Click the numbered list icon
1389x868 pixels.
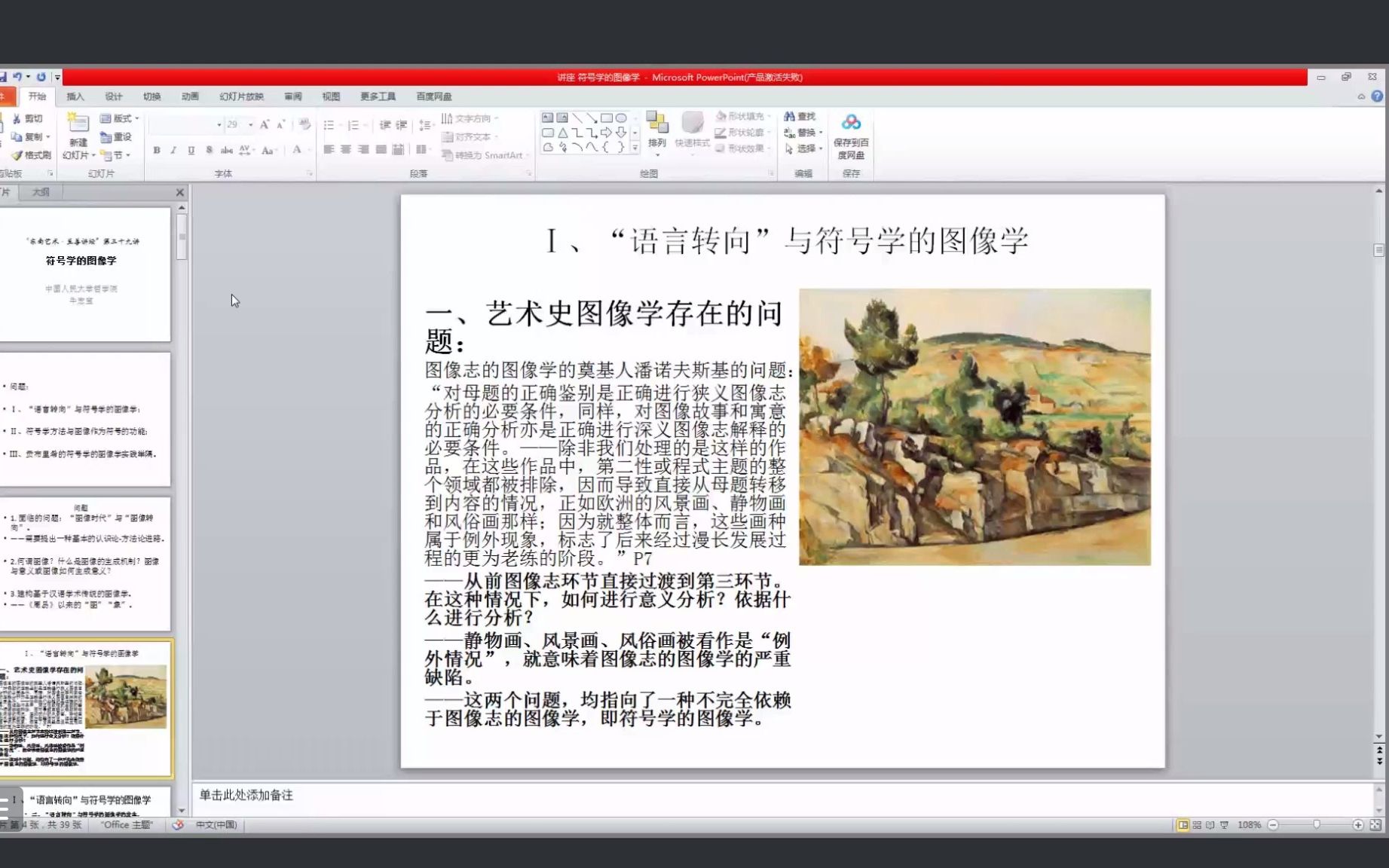(353, 125)
